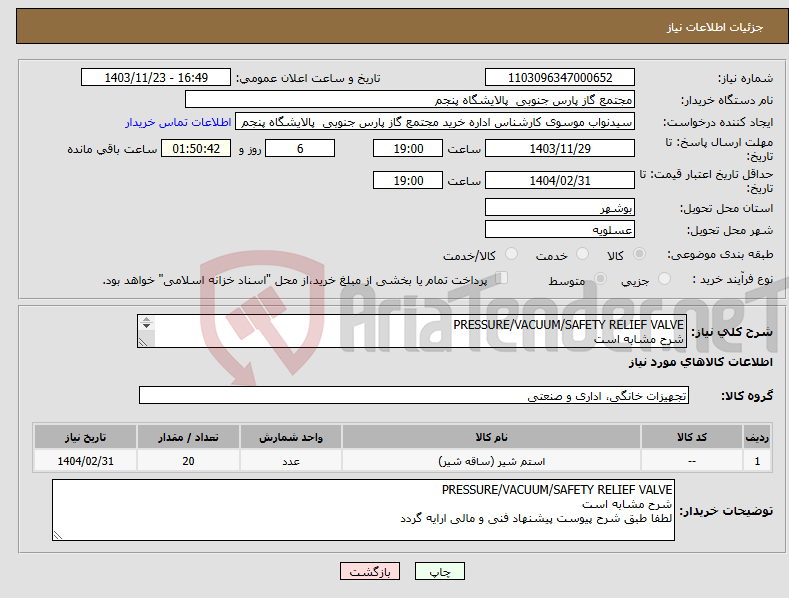Click the بازگشت (back) button
Screen dimensions: 789x598
(370, 571)
